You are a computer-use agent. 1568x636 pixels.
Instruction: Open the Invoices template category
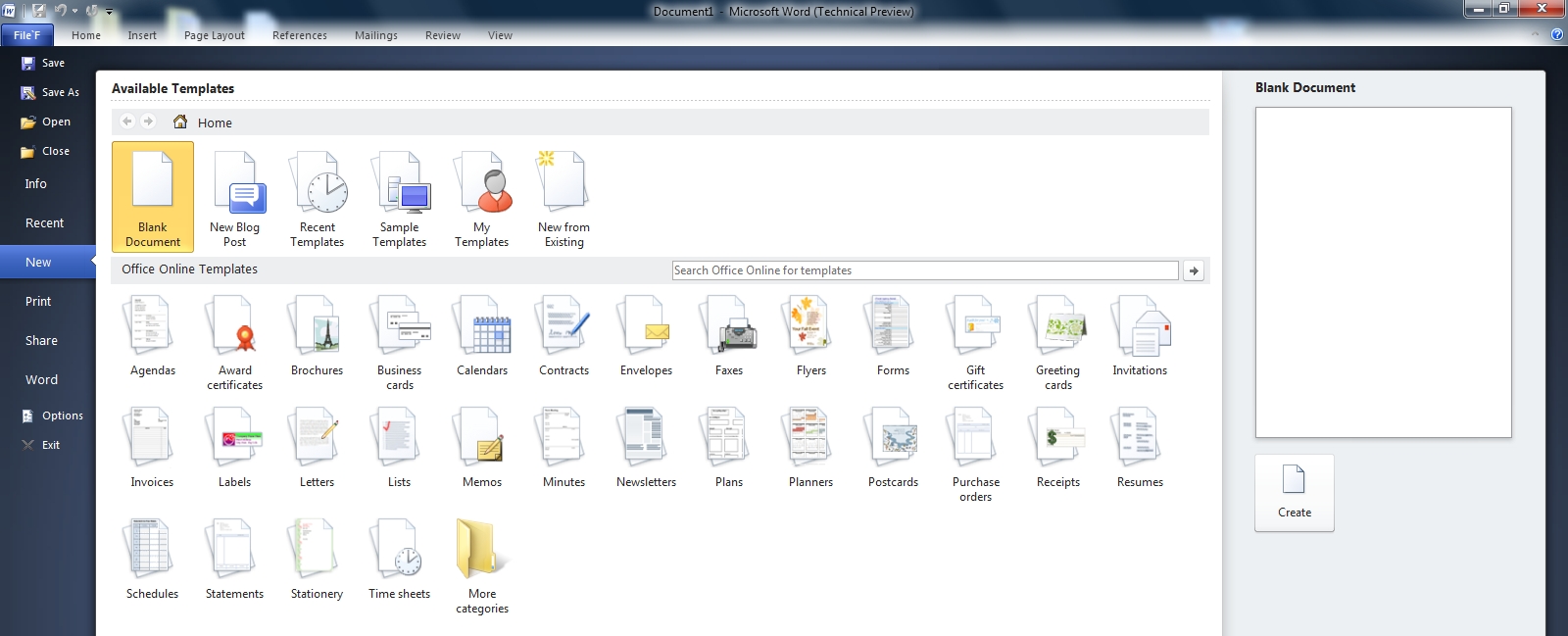[153, 449]
